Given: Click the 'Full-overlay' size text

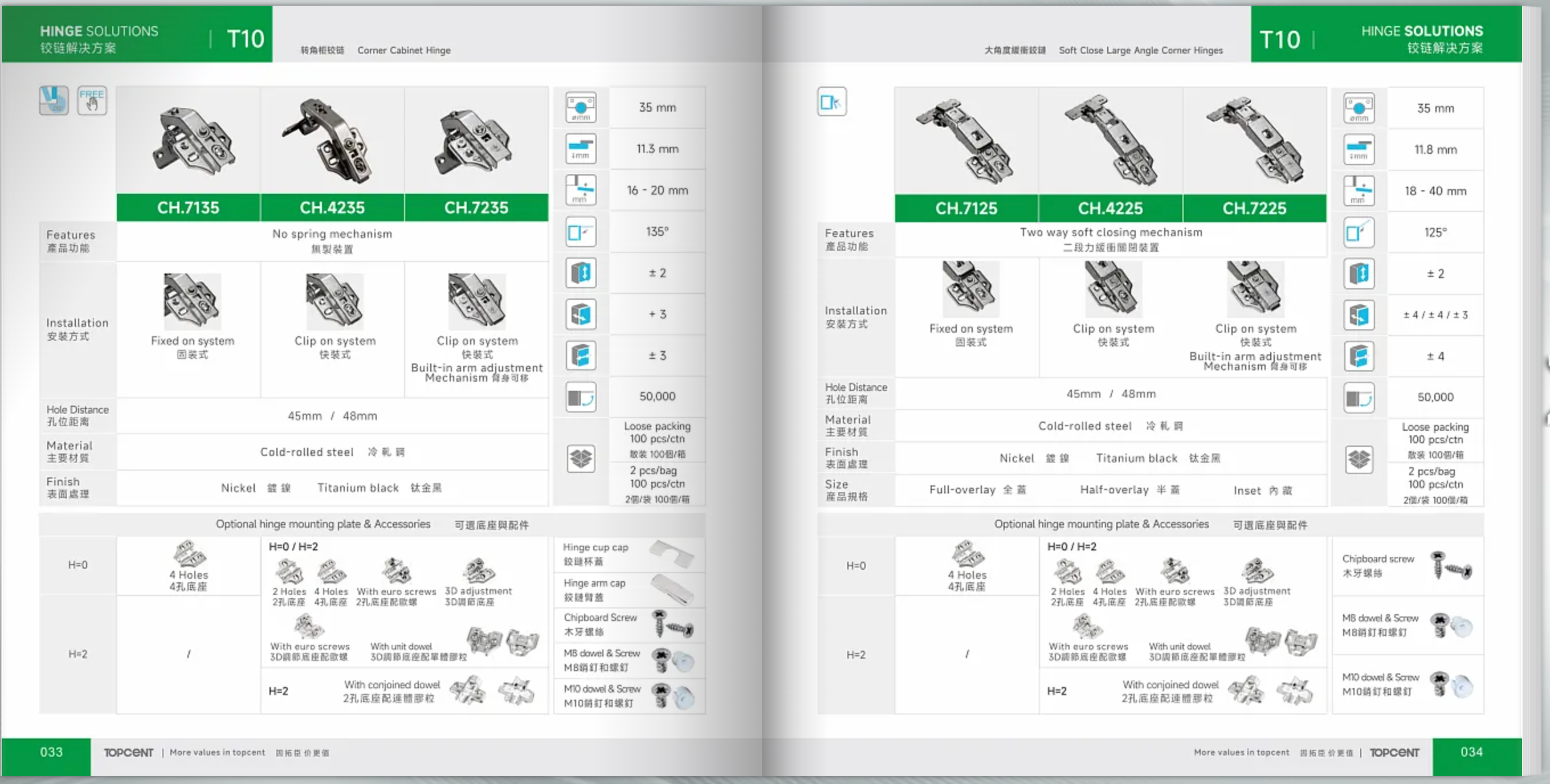Looking at the screenshot, I should pos(962,490).
